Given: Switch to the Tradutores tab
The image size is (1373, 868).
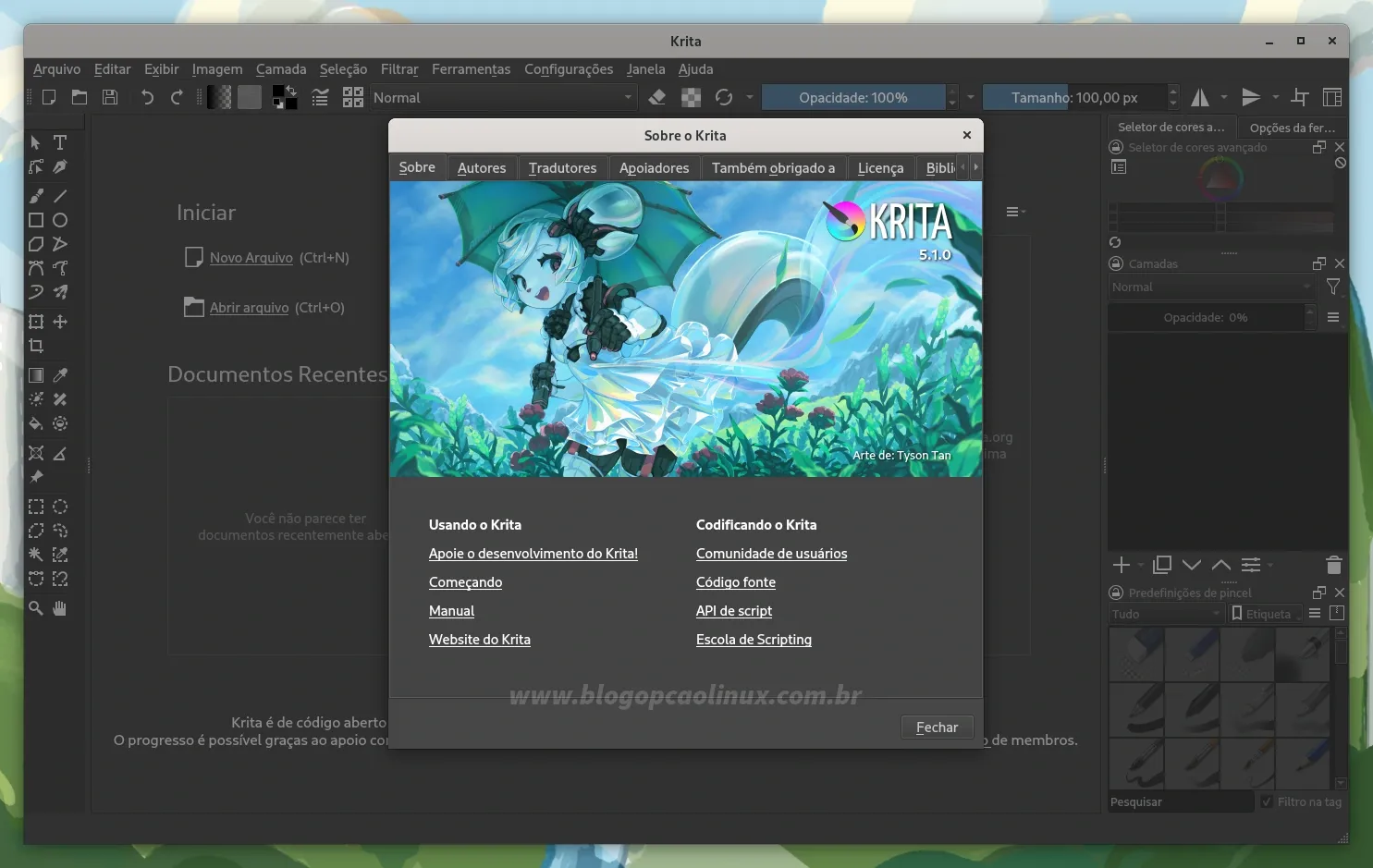Looking at the screenshot, I should 562,168.
